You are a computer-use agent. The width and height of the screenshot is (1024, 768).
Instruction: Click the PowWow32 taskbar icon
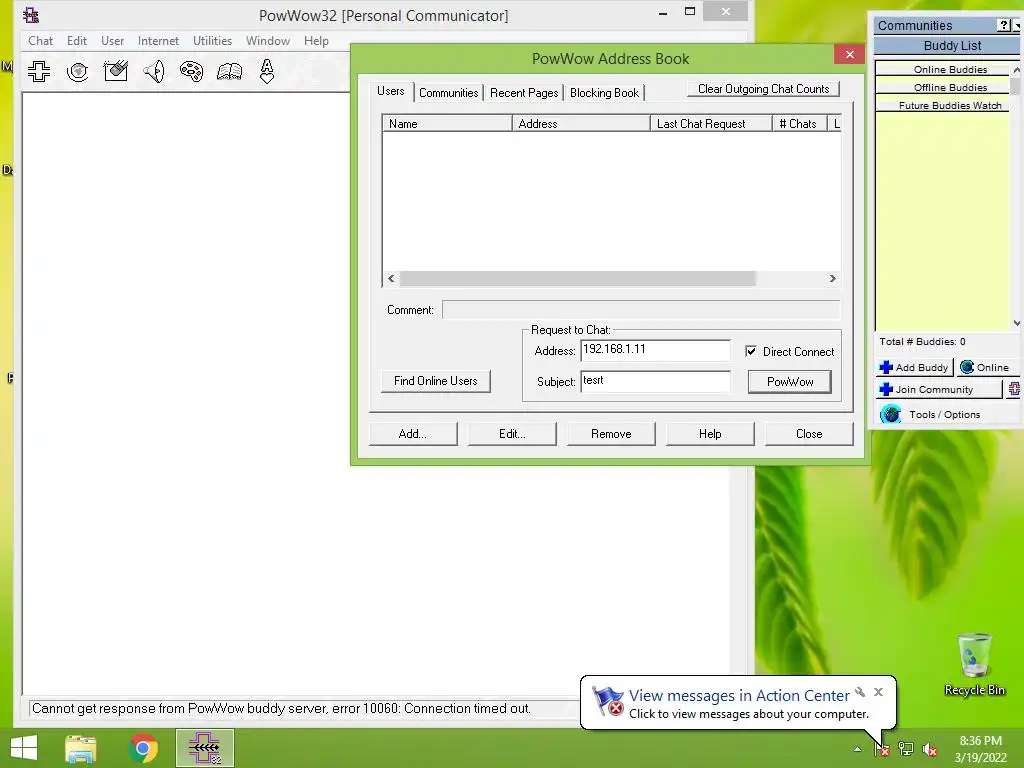[x=204, y=748]
